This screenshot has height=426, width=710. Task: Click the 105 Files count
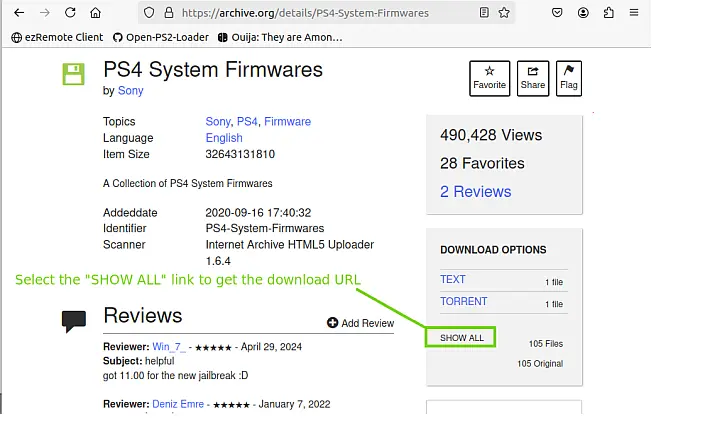pyautogui.click(x=546, y=344)
